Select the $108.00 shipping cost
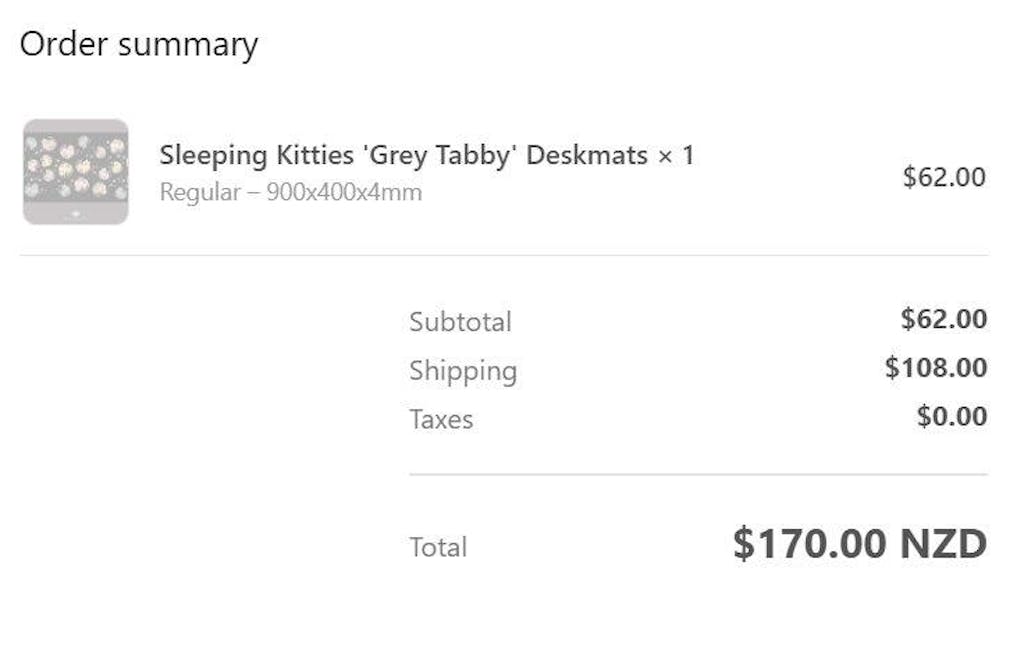1024x654 pixels. pyautogui.click(x=936, y=367)
